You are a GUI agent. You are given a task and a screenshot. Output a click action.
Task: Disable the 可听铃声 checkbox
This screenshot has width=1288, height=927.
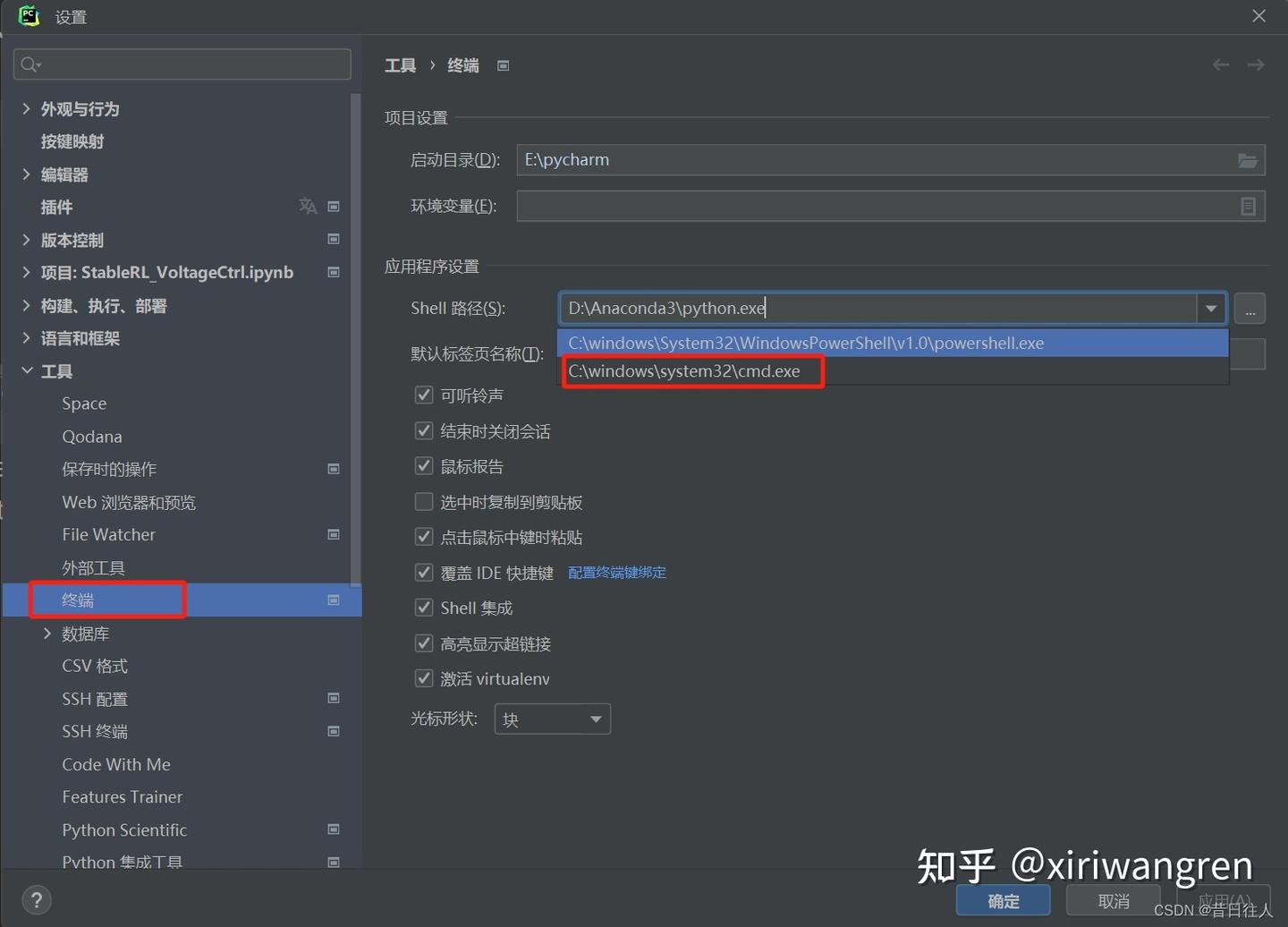point(423,395)
